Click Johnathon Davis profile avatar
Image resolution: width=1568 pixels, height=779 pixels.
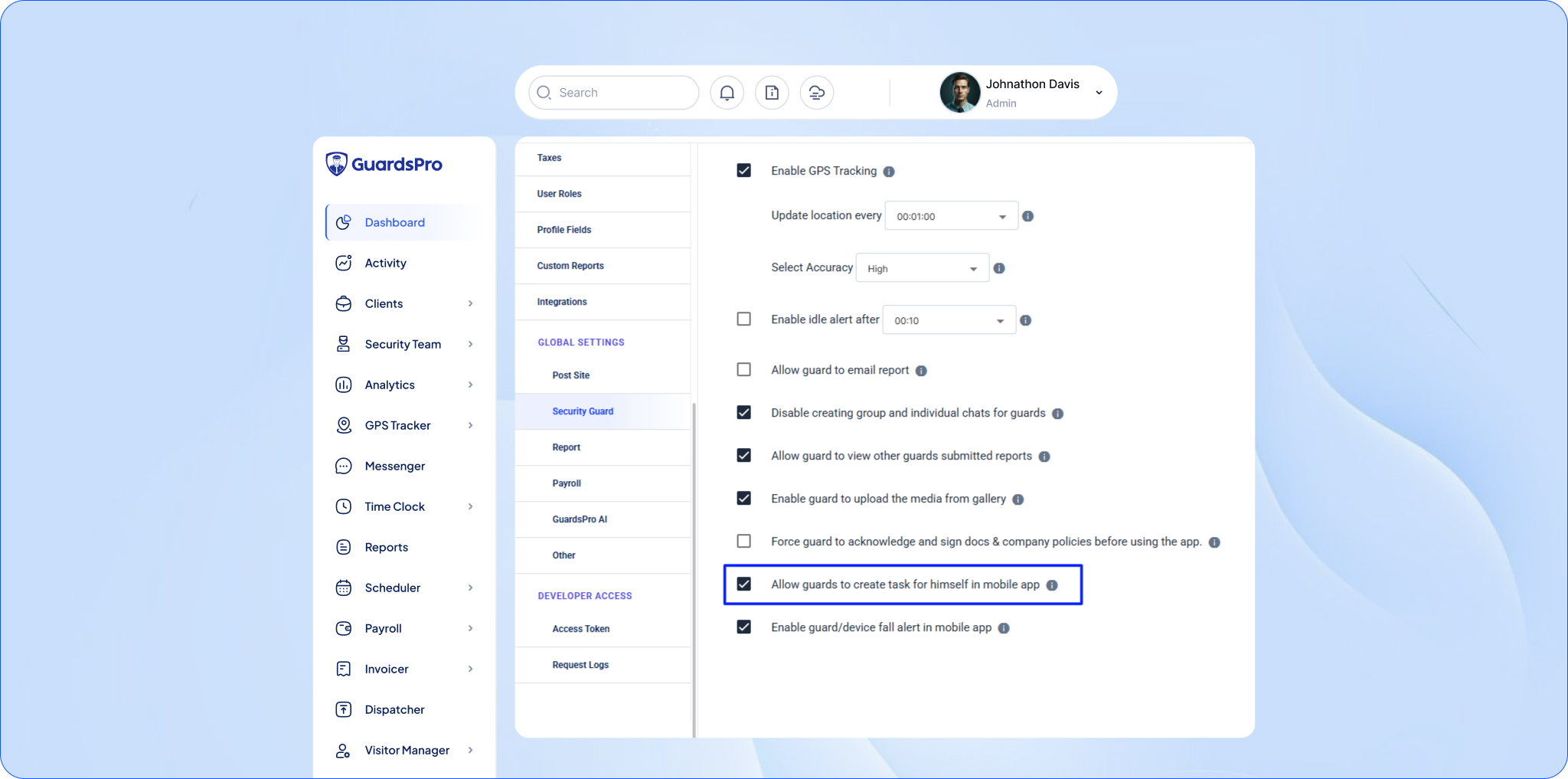tap(960, 93)
